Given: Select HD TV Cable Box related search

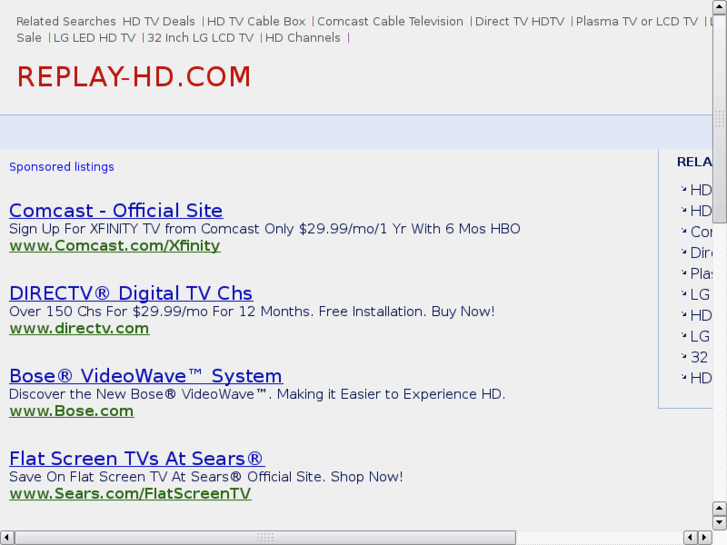Looking at the screenshot, I should [x=256, y=21].
